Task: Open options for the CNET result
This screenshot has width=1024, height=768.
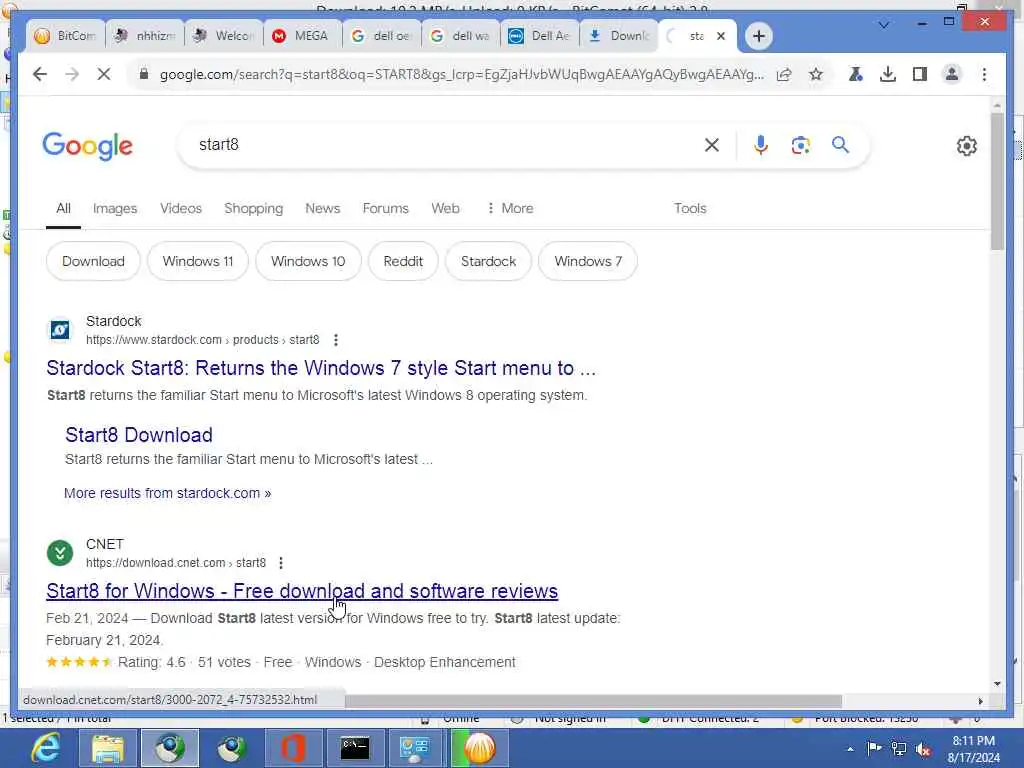Action: pyautogui.click(x=281, y=563)
